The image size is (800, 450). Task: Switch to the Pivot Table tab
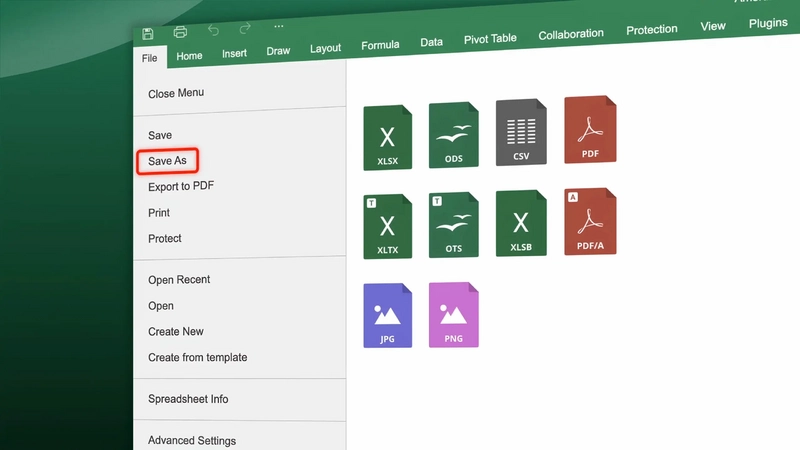[x=490, y=39]
